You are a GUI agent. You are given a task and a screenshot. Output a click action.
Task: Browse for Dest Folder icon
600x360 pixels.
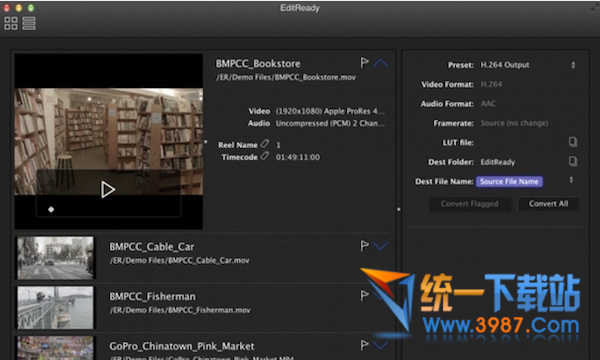pos(572,161)
